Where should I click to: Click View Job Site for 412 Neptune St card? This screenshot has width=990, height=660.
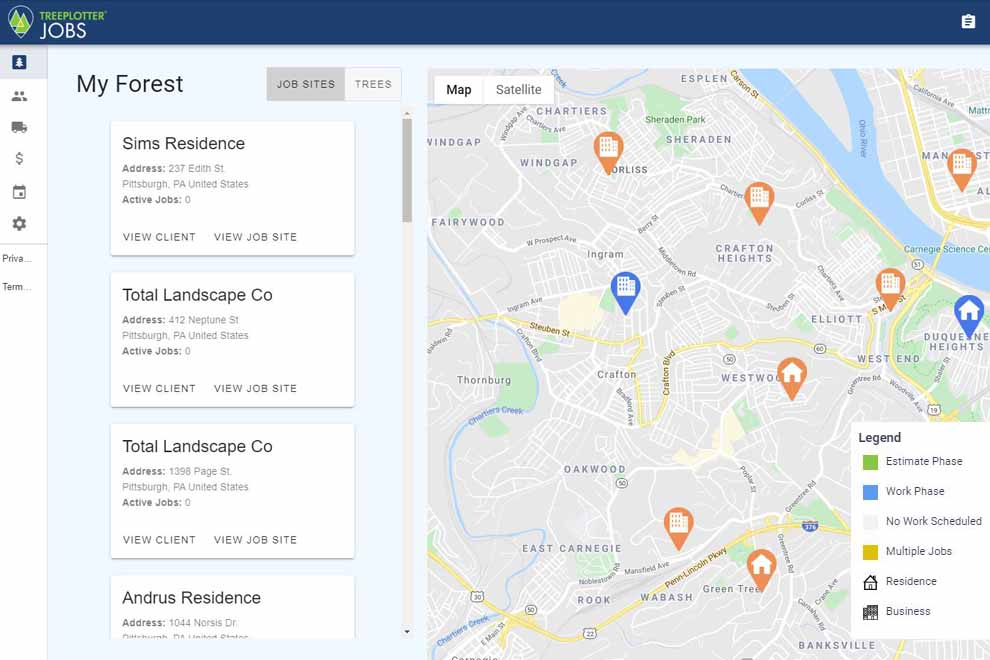[x=255, y=388]
